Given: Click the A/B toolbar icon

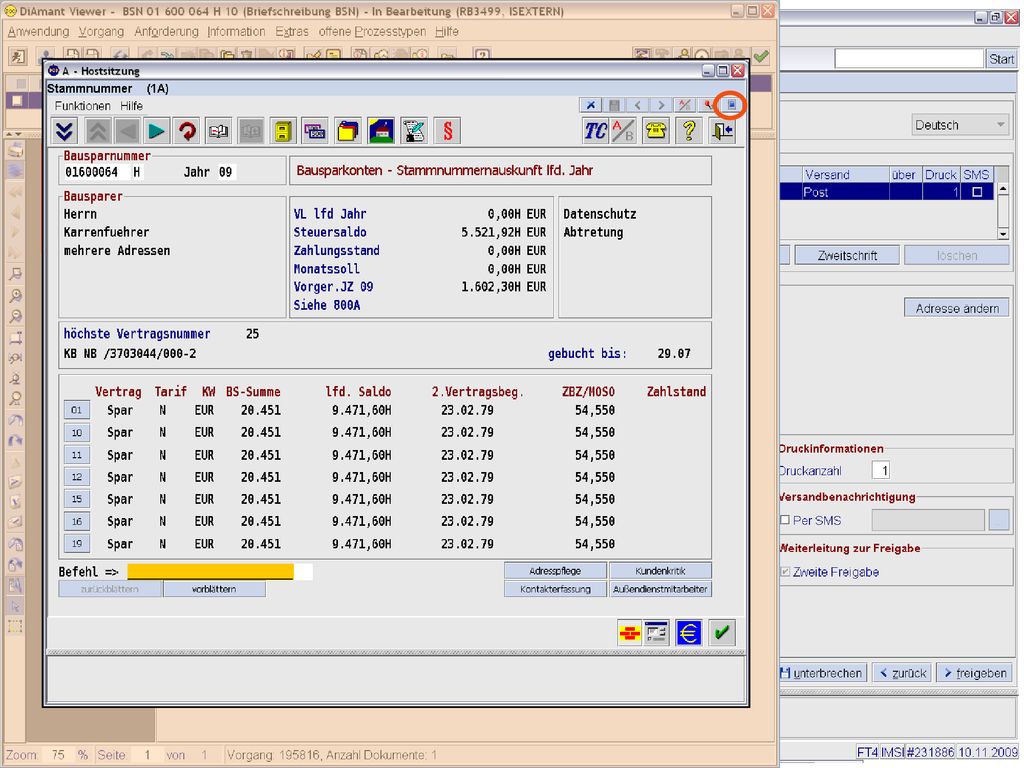Looking at the screenshot, I should click(624, 131).
